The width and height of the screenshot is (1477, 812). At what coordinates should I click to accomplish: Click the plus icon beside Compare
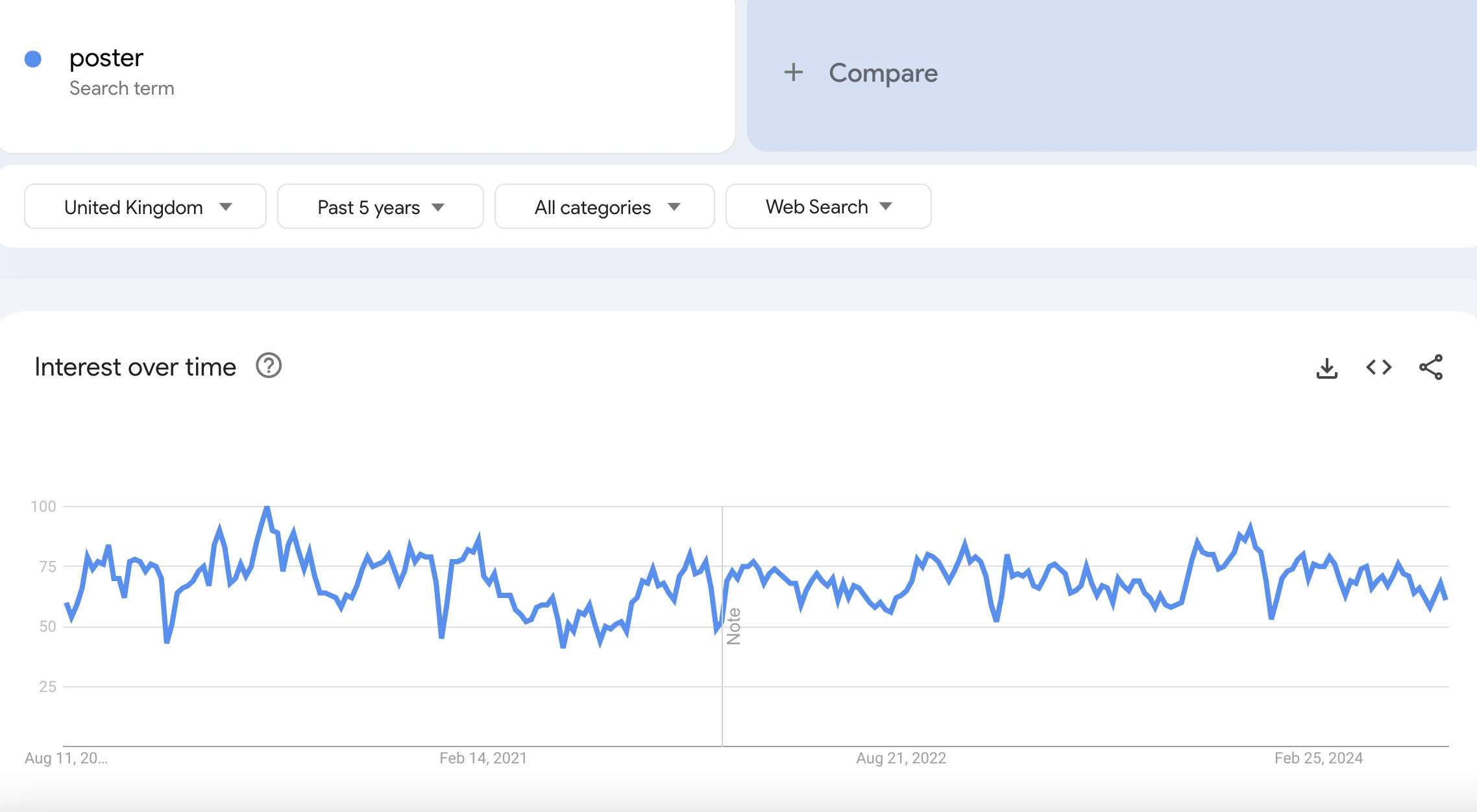tap(793, 73)
